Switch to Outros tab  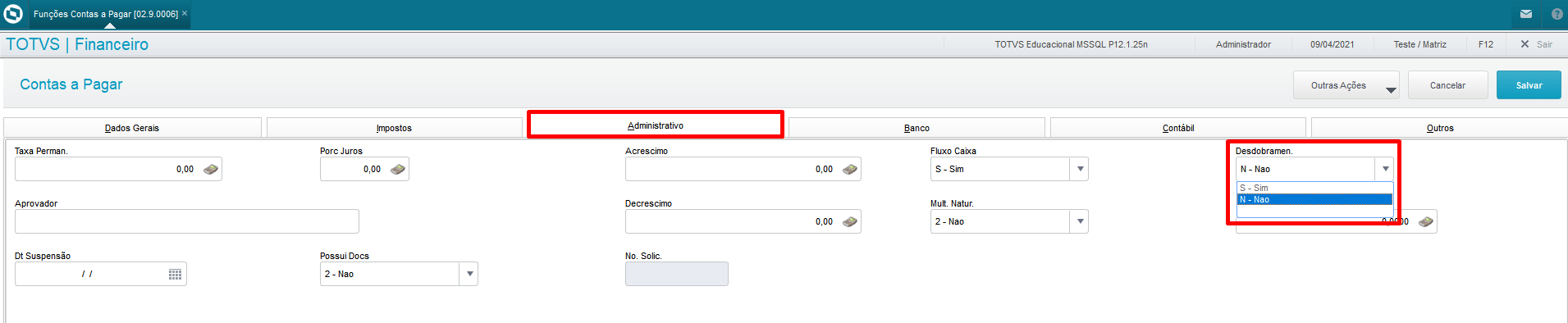(1440, 128)
